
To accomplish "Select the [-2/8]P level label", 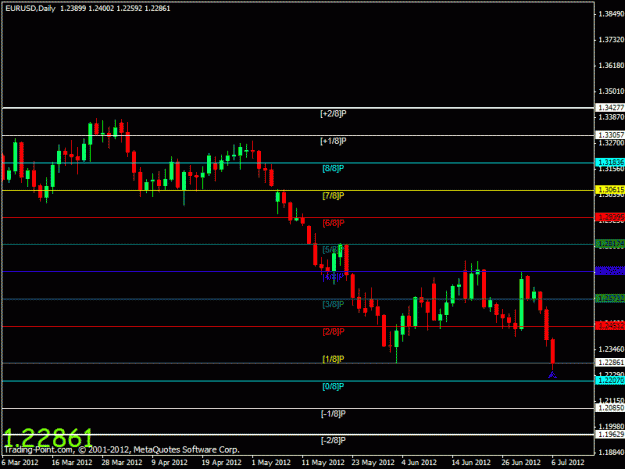I will point(333,441).
